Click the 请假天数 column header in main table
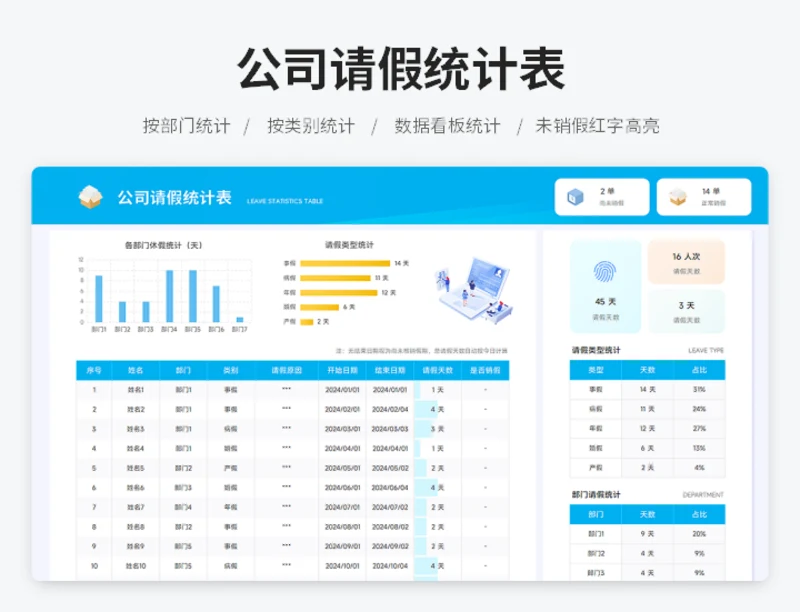Screen dimensions: 800x612 tap(438, 370)
